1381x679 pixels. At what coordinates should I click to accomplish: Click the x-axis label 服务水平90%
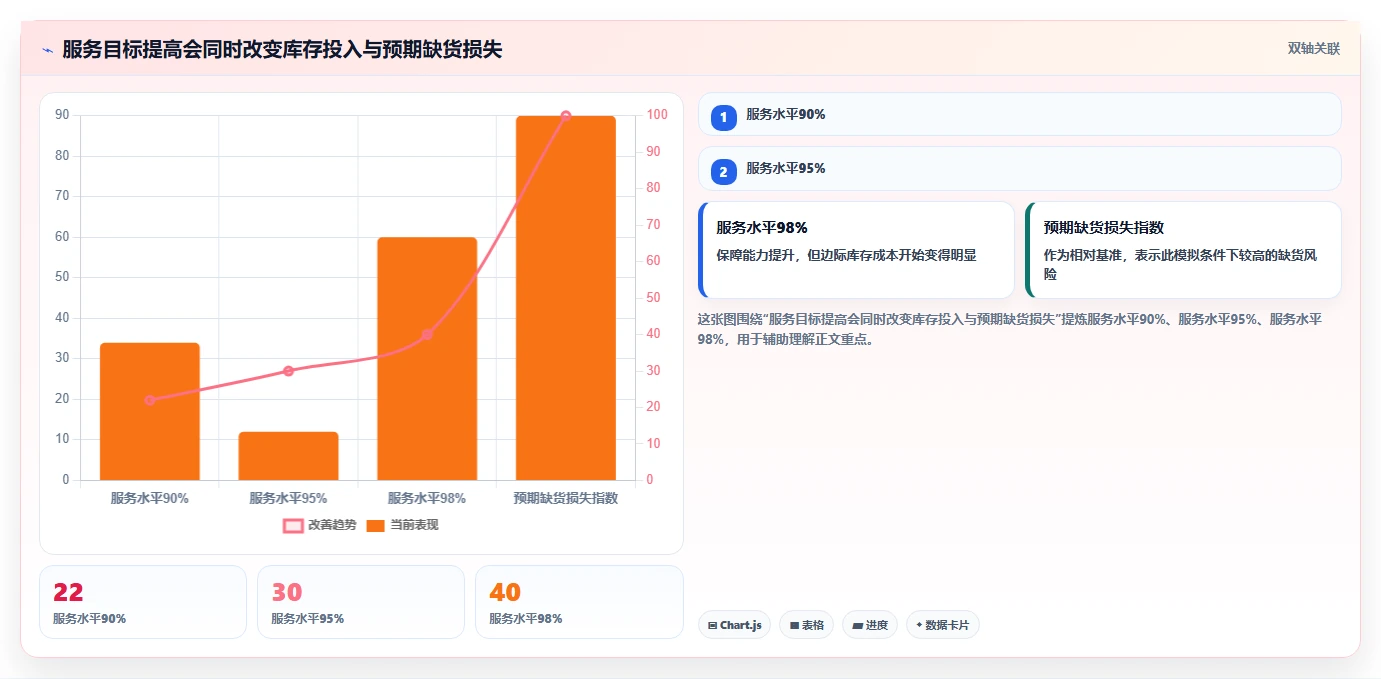click(x=150, y=498)
